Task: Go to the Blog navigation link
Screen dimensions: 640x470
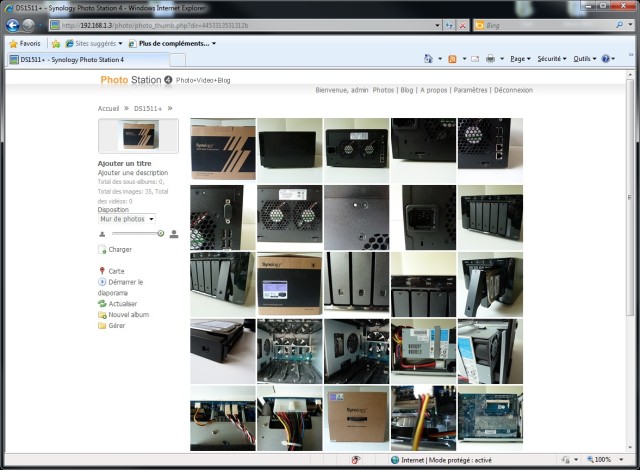Action: [x=407, y=90]
